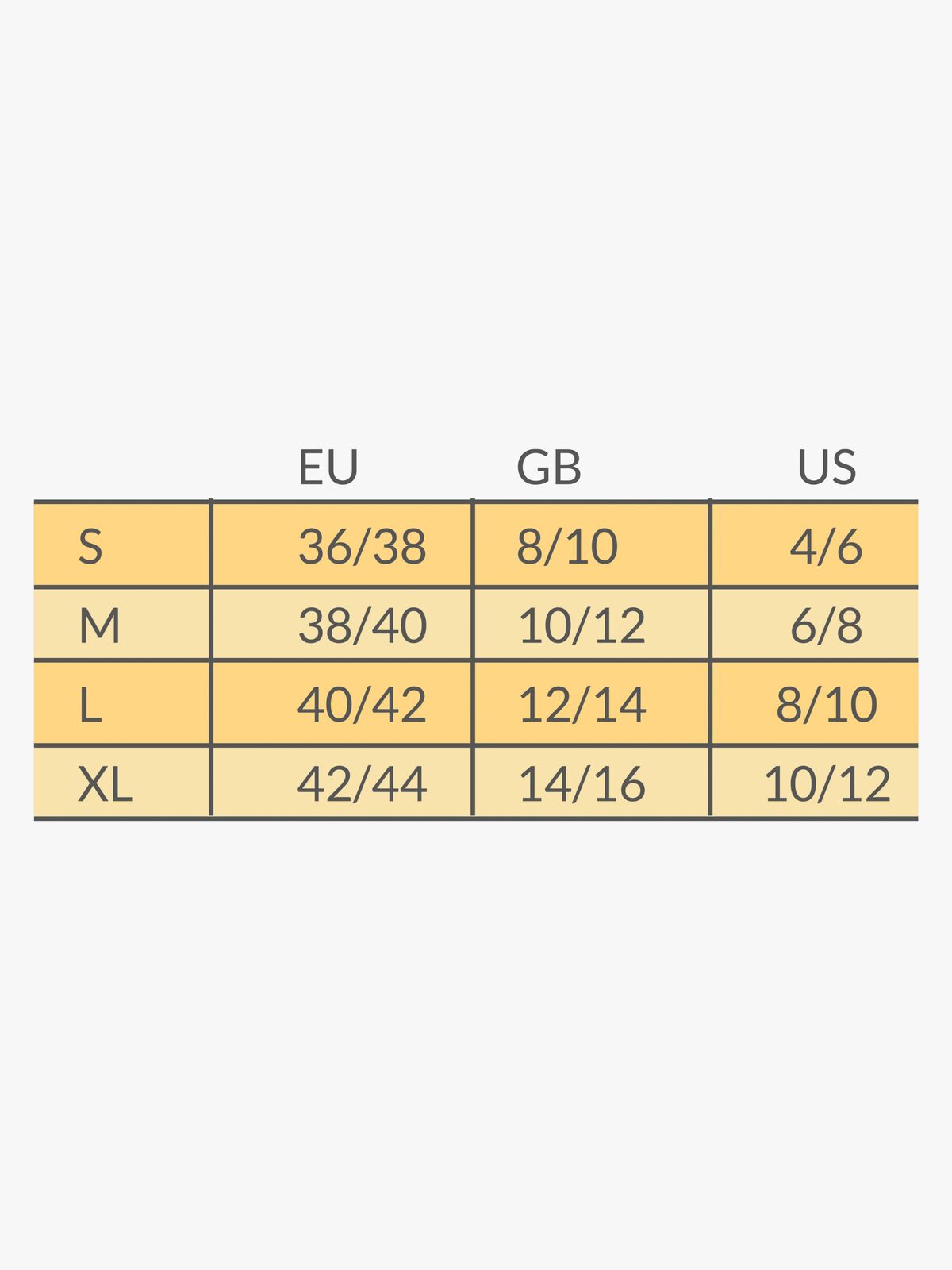Select the M size row label
The height and width of the screenshot is (1270, 952).
pyautogui.click(x=99, y=625)
